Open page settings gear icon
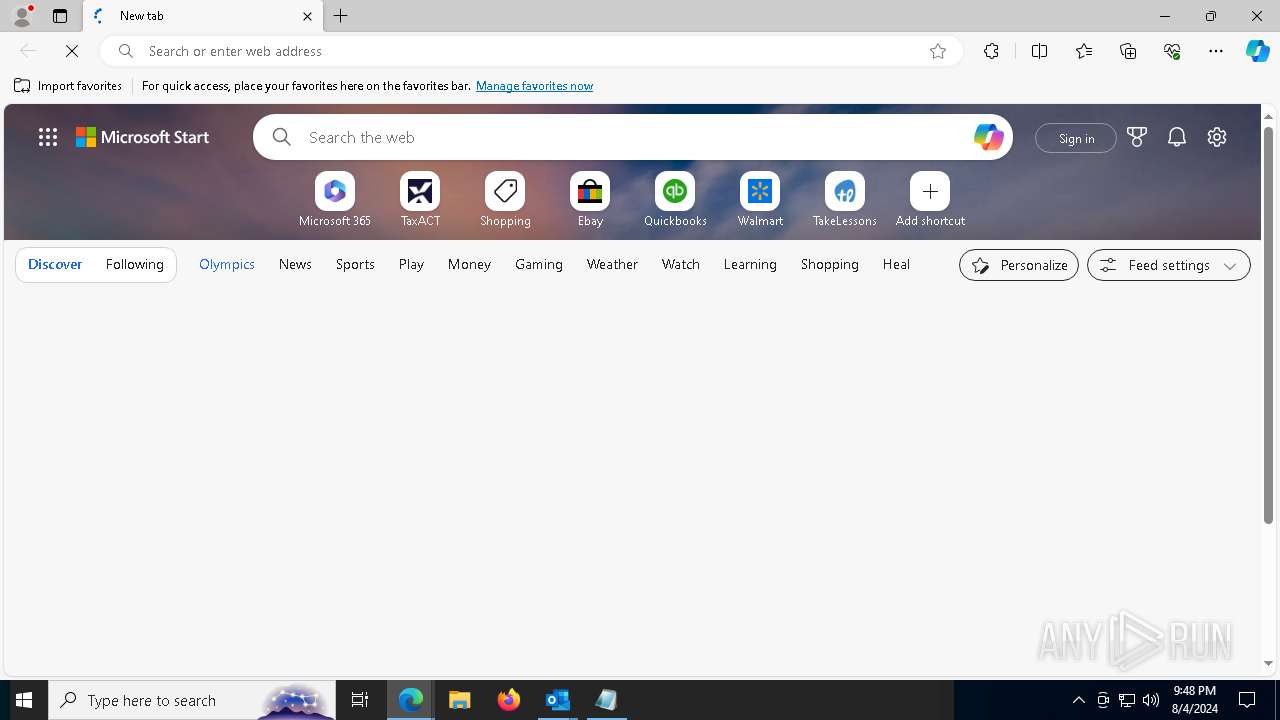1280x720 pixels. [1217, 137]
